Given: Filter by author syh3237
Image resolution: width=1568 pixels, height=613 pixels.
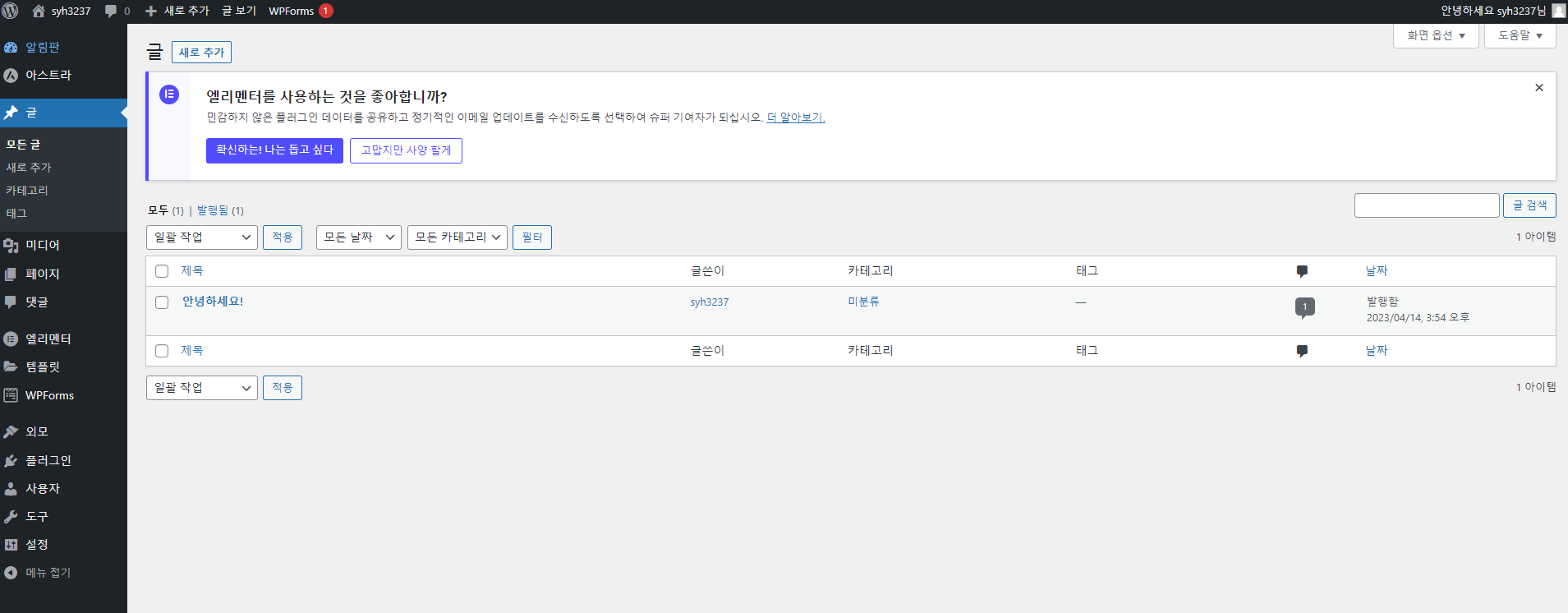Looking at the screenshot, I should (x=710, y=302).
